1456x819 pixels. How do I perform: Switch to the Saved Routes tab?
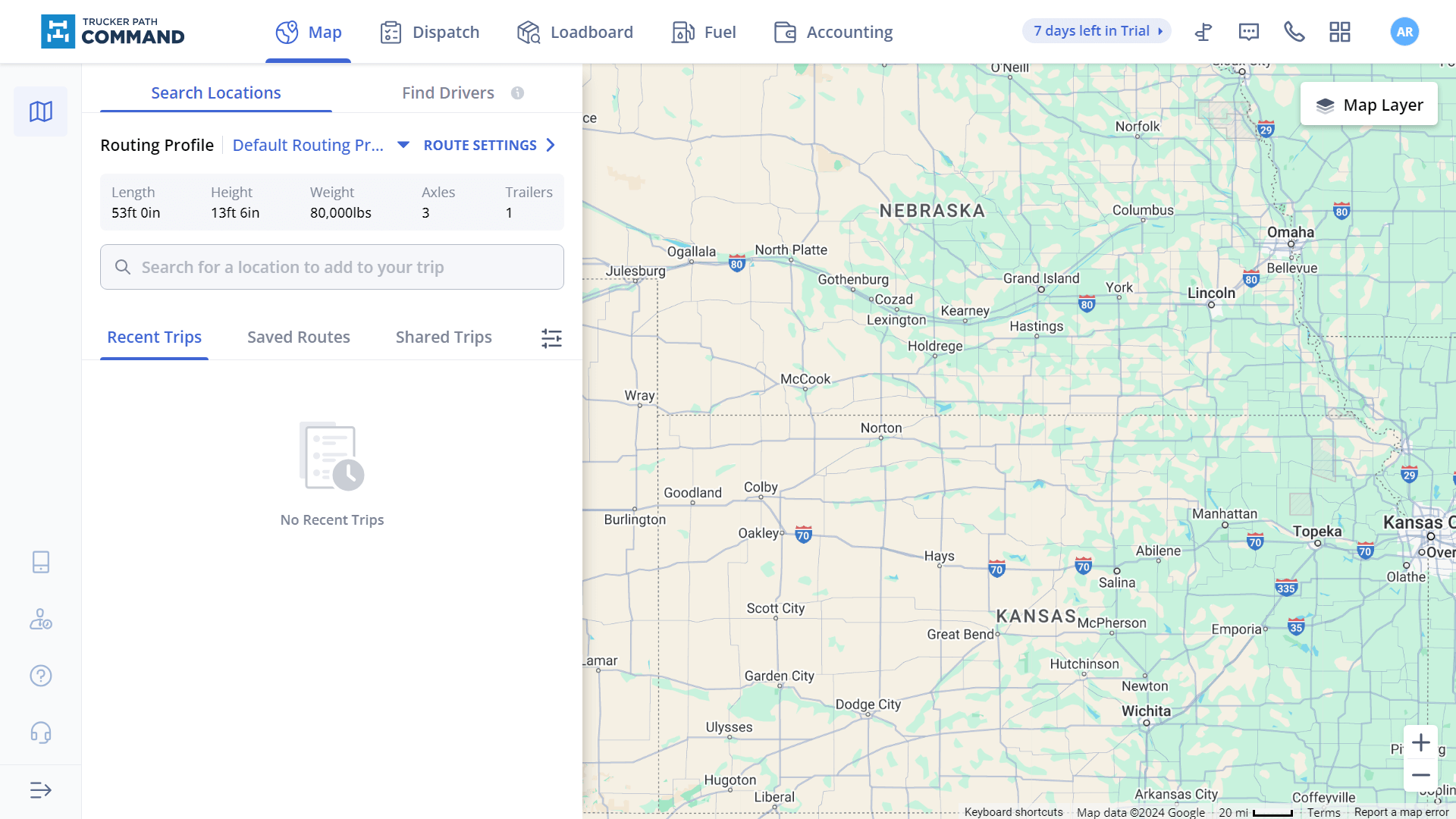click(x=298, y=337)
